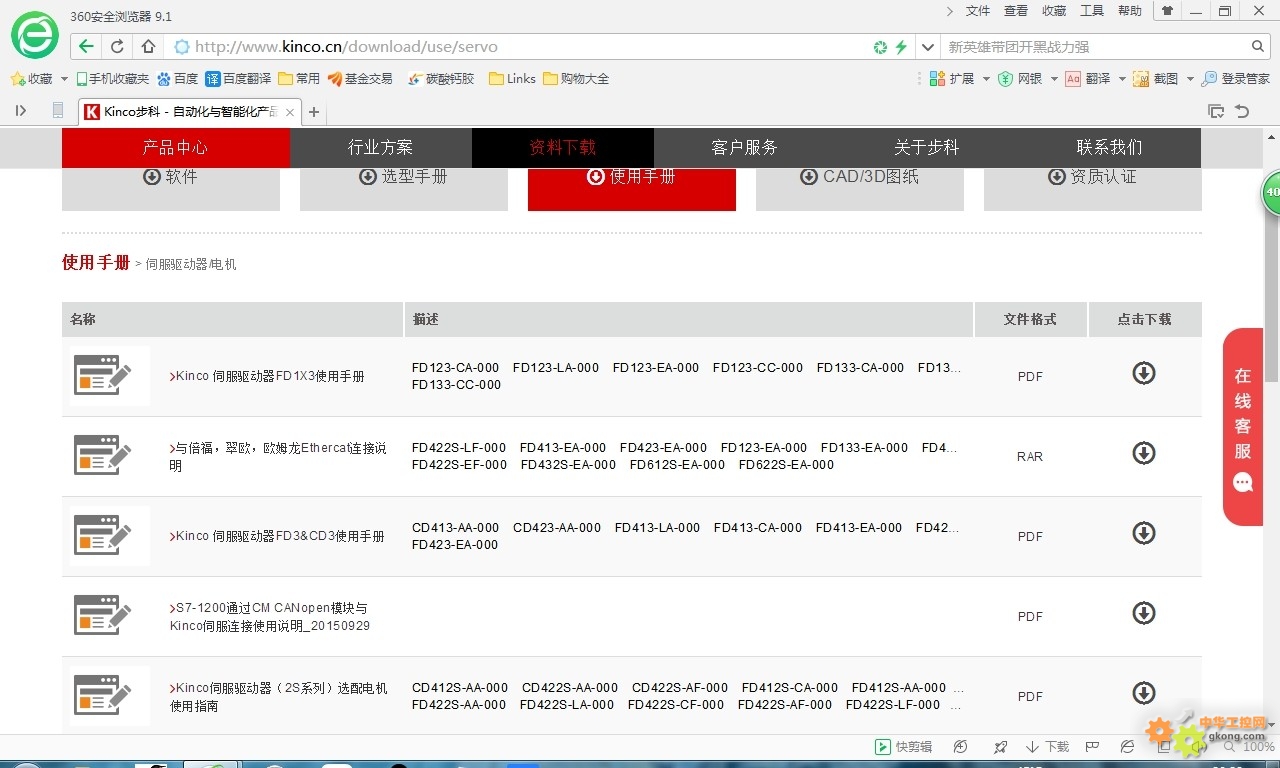
Task: Open the 截图 screenshot tool
Action: (1156, 79)
